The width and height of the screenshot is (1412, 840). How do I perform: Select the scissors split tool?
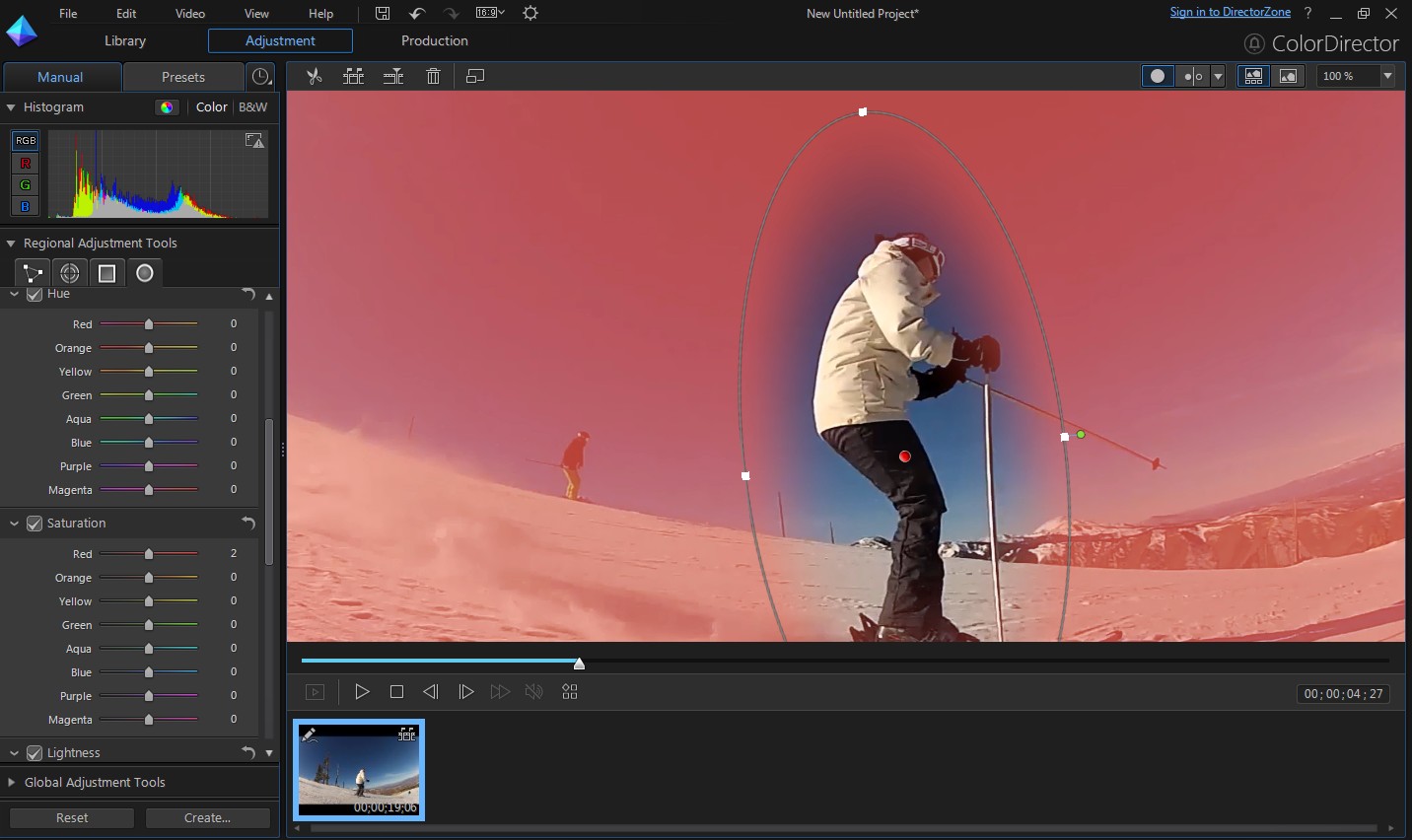point(315,76)
